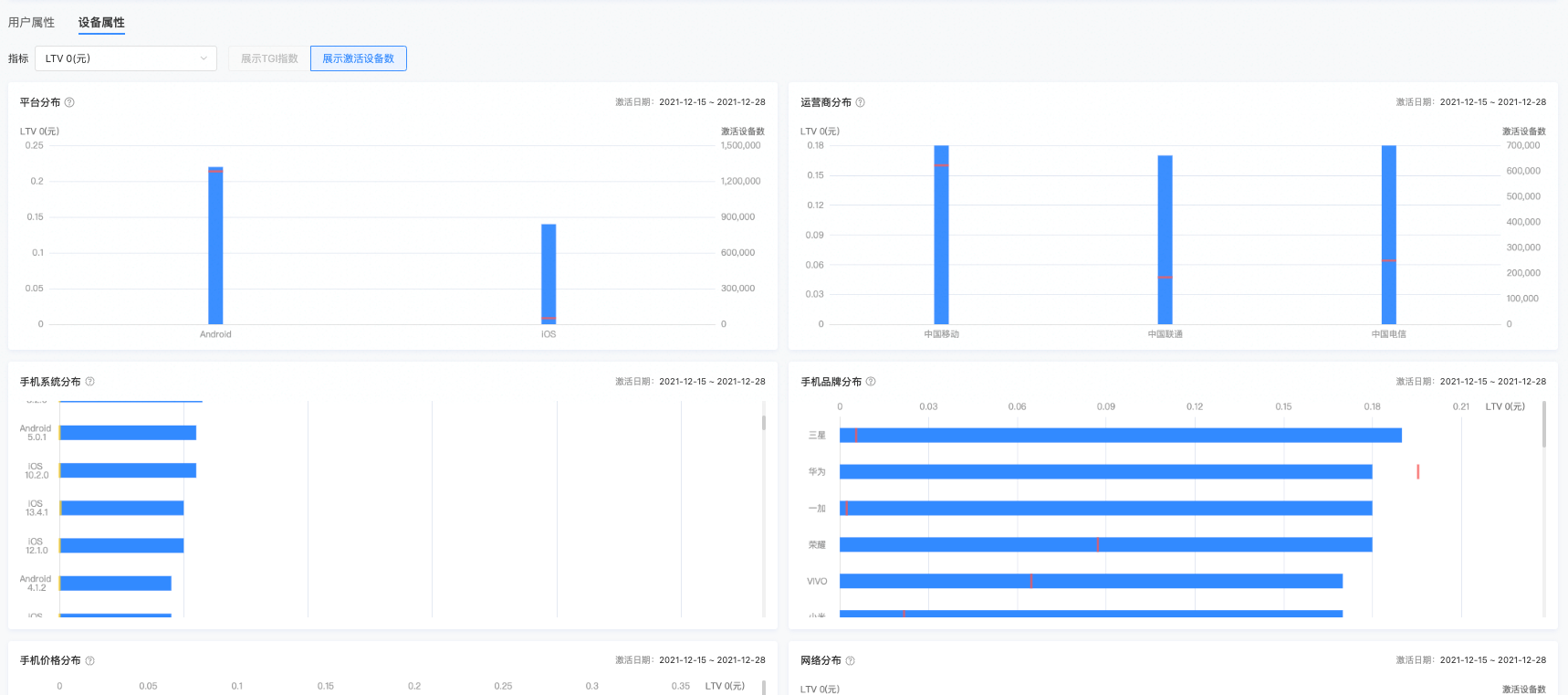
Task: Click the 手机品牌分布 panel title
Action: [x=831, y=382]
